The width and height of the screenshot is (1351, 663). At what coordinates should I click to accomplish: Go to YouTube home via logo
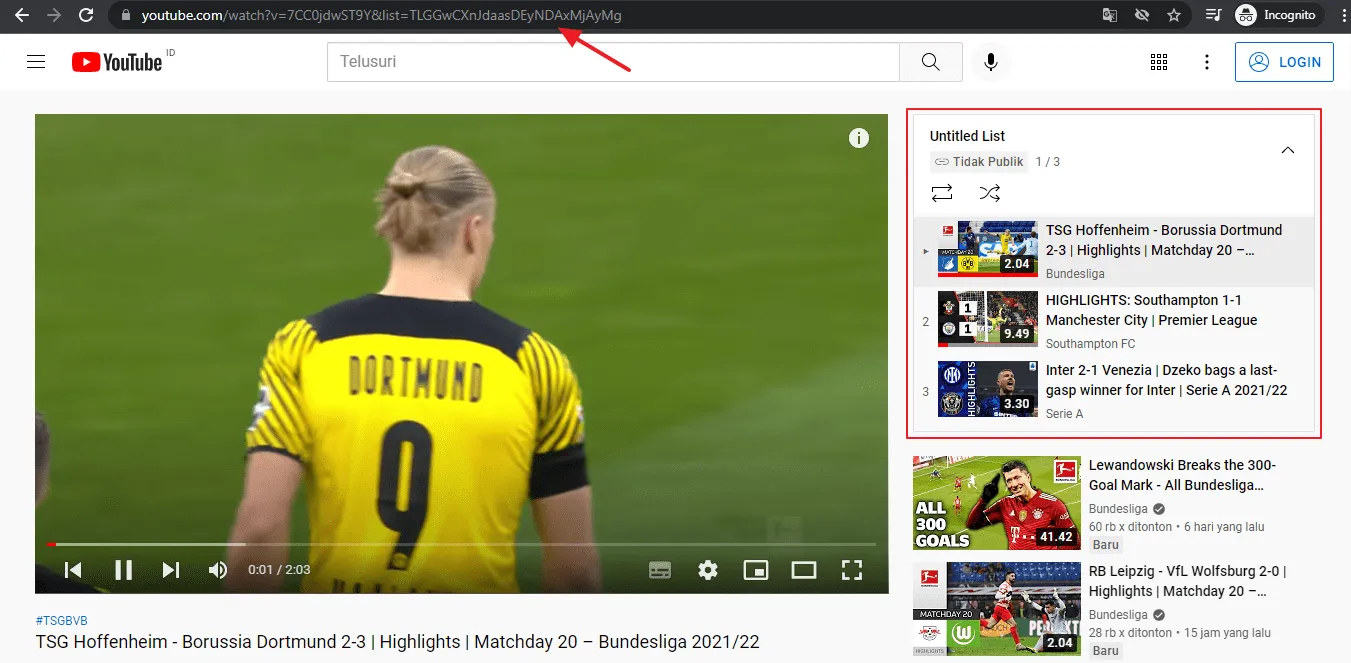117,62
